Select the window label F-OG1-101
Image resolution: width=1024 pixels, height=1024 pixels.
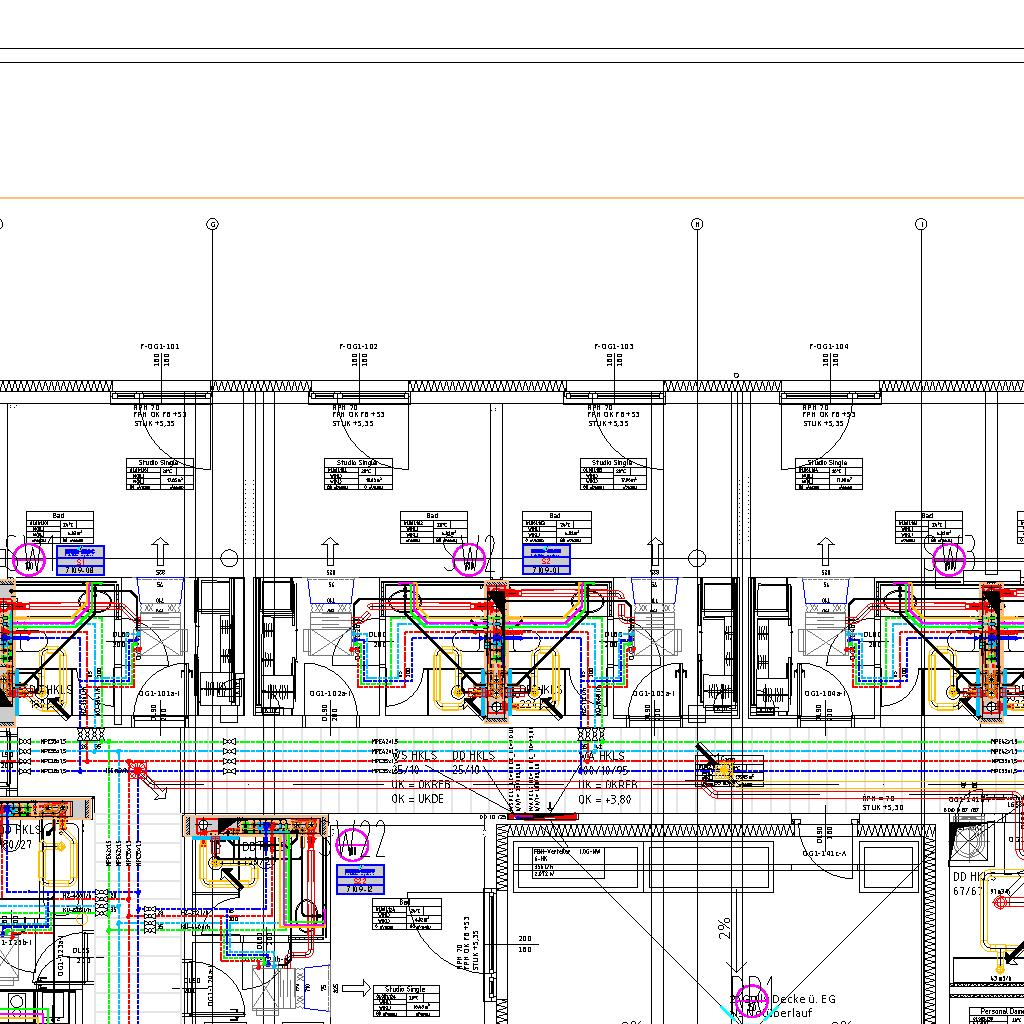click(x=160, y=347)
